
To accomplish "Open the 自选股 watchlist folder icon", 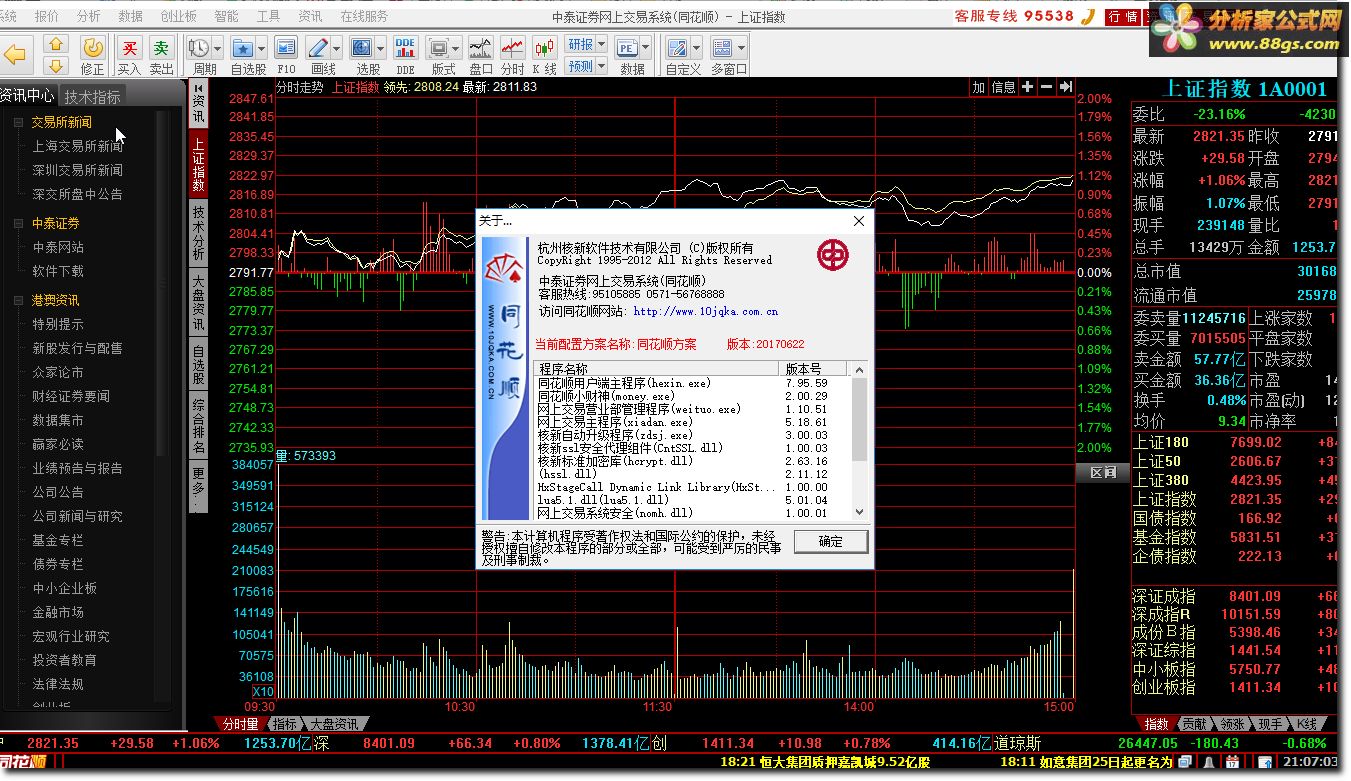I will coord(242,48).
